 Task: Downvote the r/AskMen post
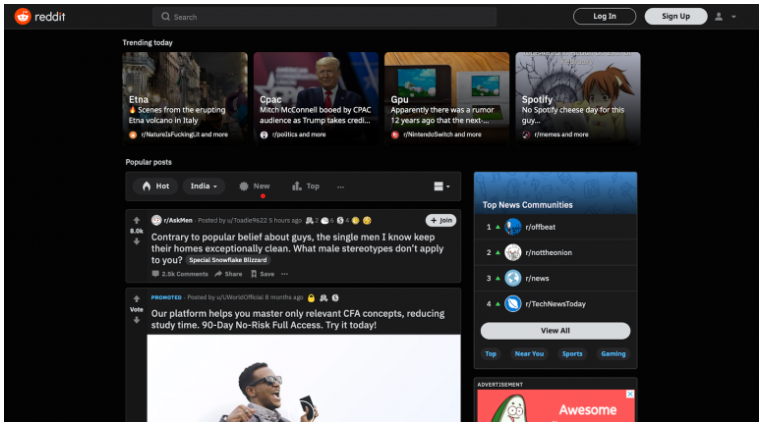click(x=136, y=241)
